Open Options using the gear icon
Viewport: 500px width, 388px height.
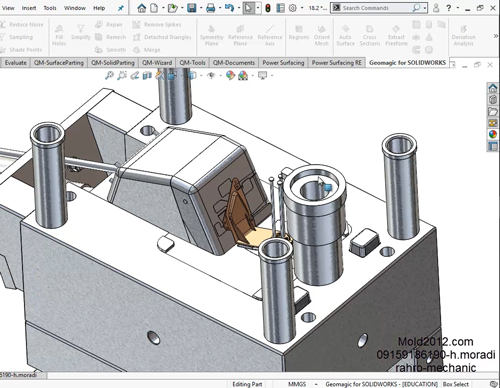(x=293, y=8)
